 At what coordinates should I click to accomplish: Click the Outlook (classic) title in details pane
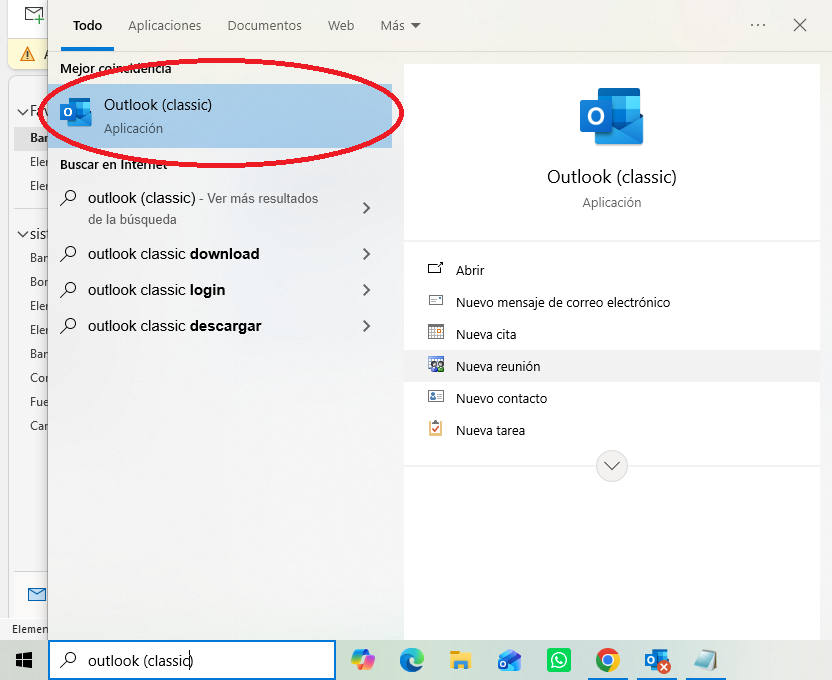pos(611,177)
